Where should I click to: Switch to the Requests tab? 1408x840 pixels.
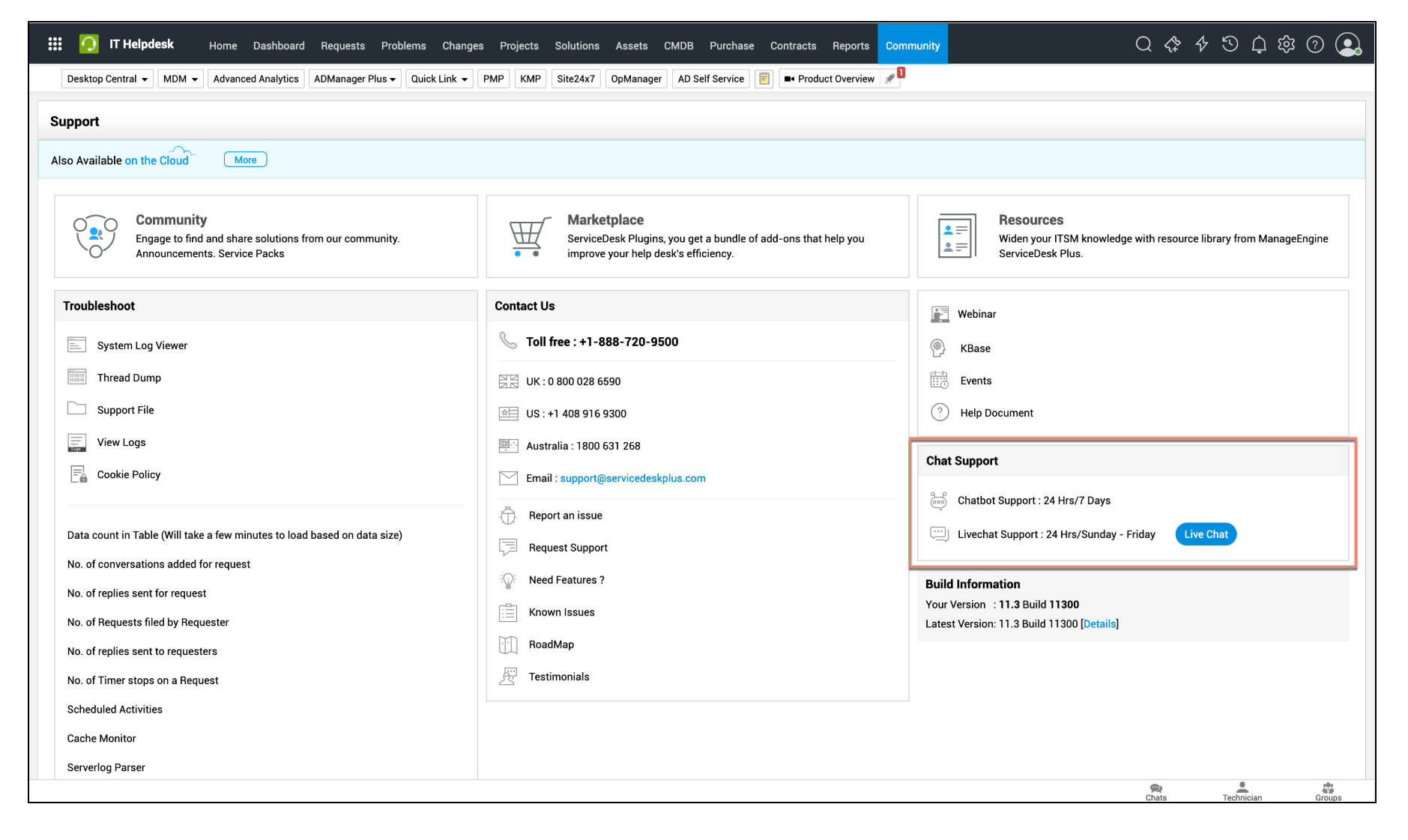click(x=342, y=46)
